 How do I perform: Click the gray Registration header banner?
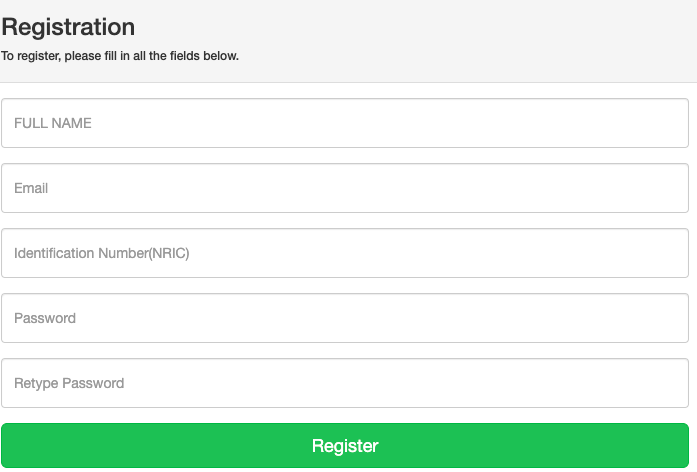click(x=450, y=40)
